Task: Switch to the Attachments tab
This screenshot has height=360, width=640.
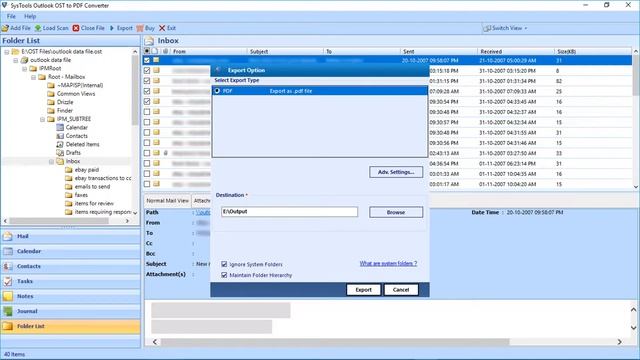Action: [202, 201]
